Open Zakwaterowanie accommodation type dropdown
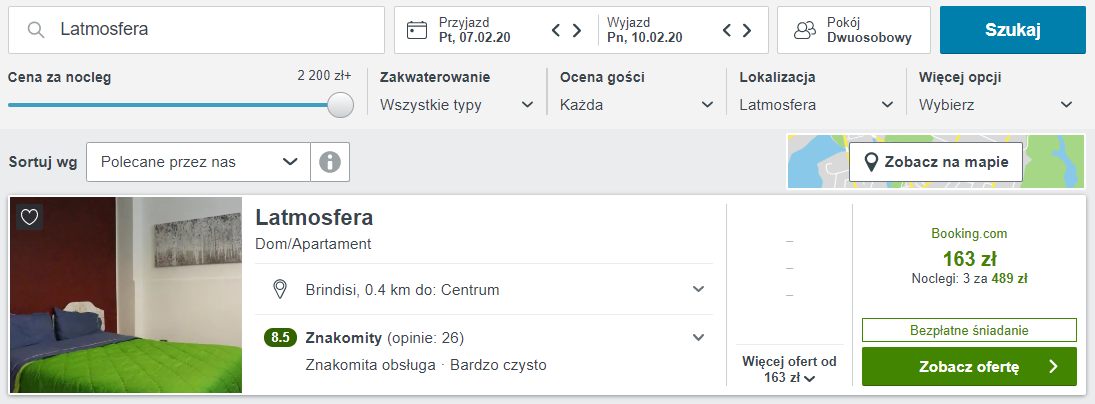Screen dimensions: 1095x404 457,104
